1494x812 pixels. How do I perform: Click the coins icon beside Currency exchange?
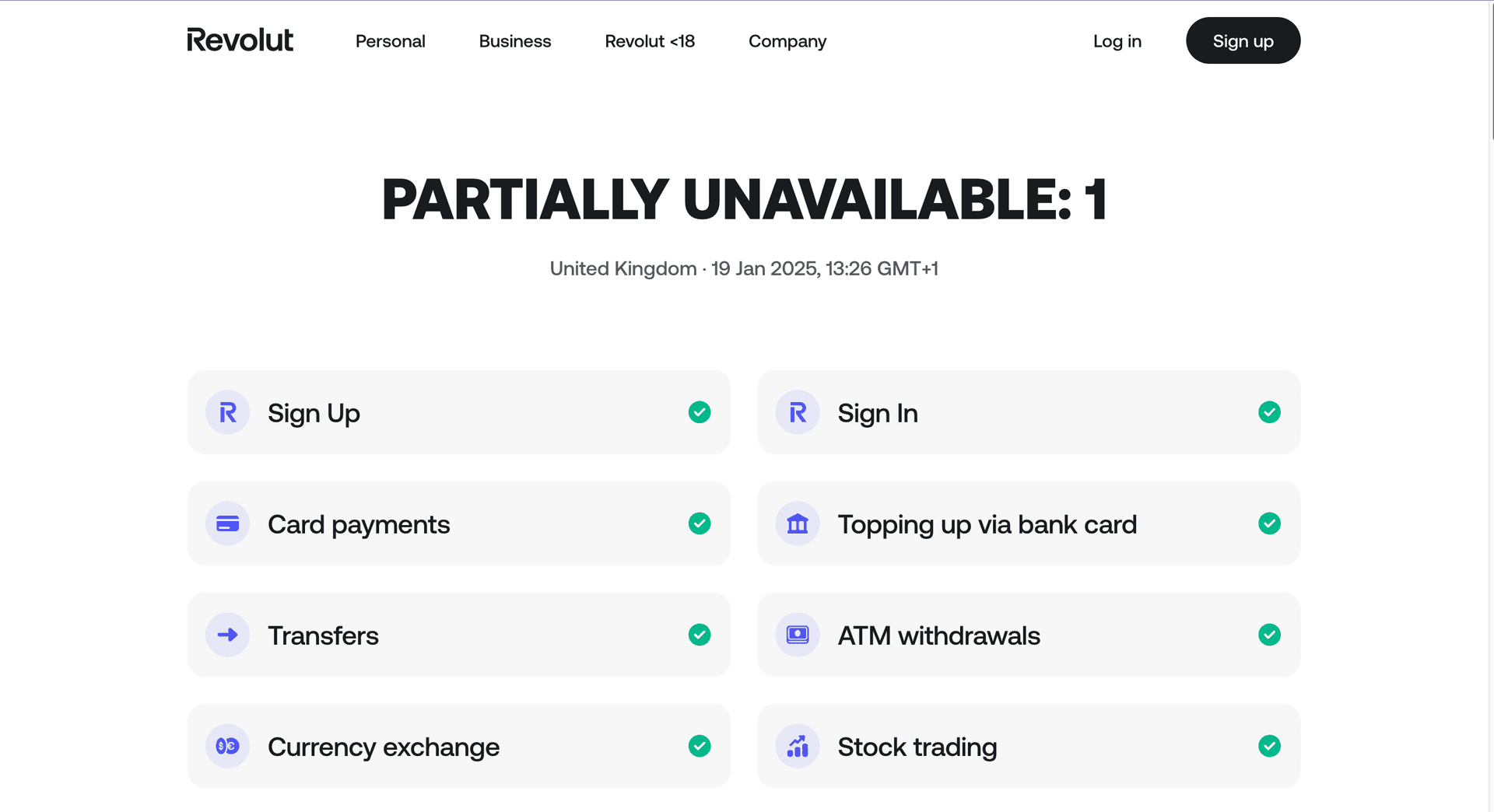point(227,746)
